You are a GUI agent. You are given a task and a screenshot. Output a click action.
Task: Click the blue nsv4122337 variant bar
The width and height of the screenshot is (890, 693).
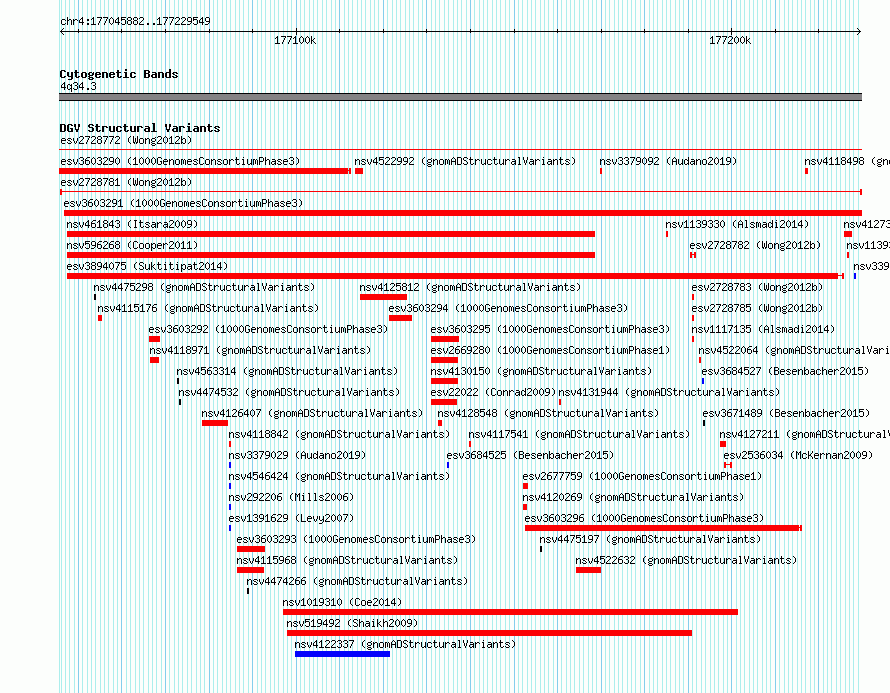coord(342,654)
